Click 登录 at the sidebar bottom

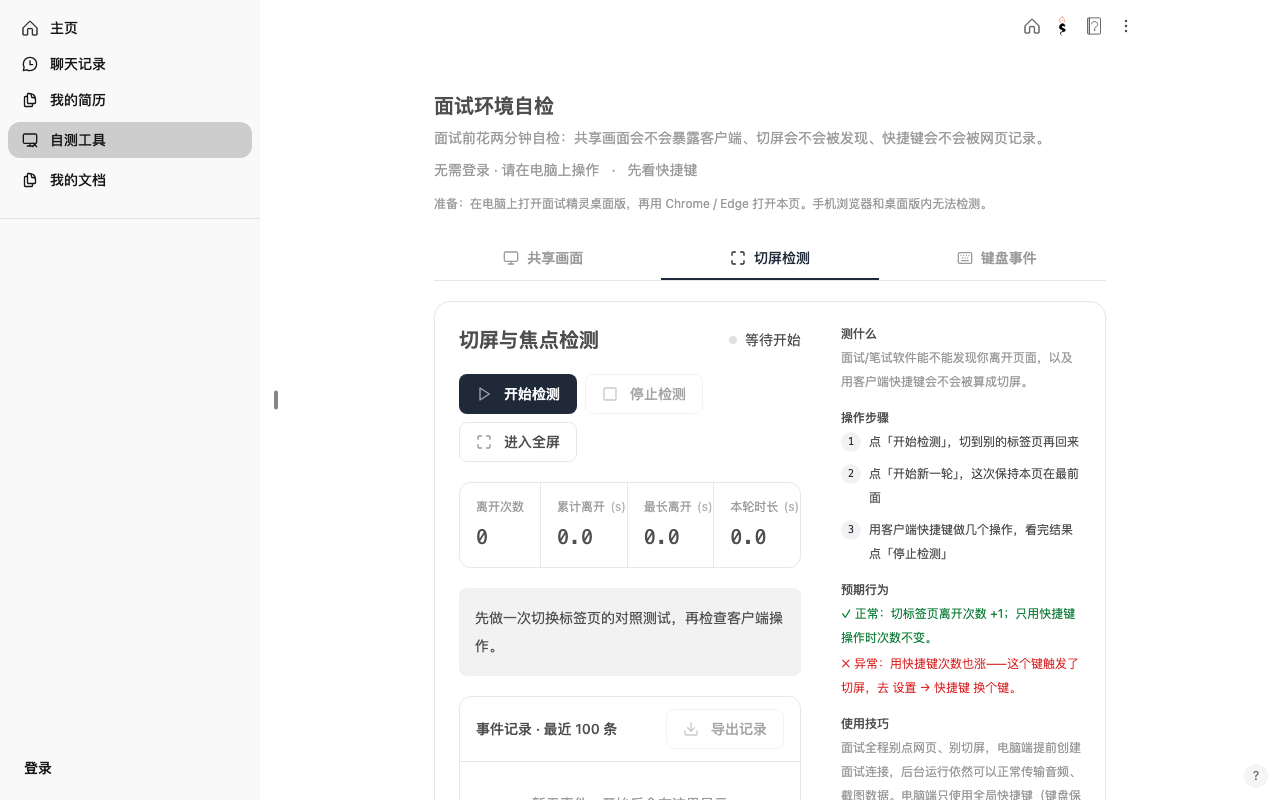38,768
